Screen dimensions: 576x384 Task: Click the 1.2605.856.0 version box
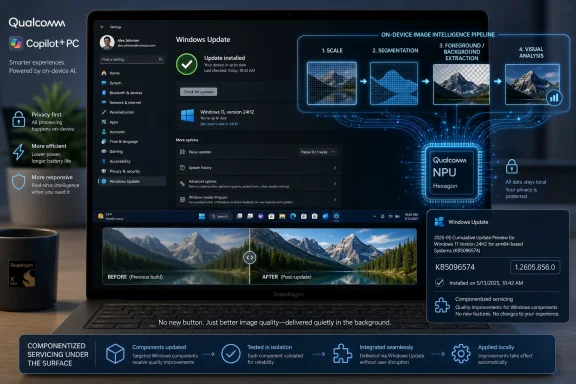tap(535, 267)
